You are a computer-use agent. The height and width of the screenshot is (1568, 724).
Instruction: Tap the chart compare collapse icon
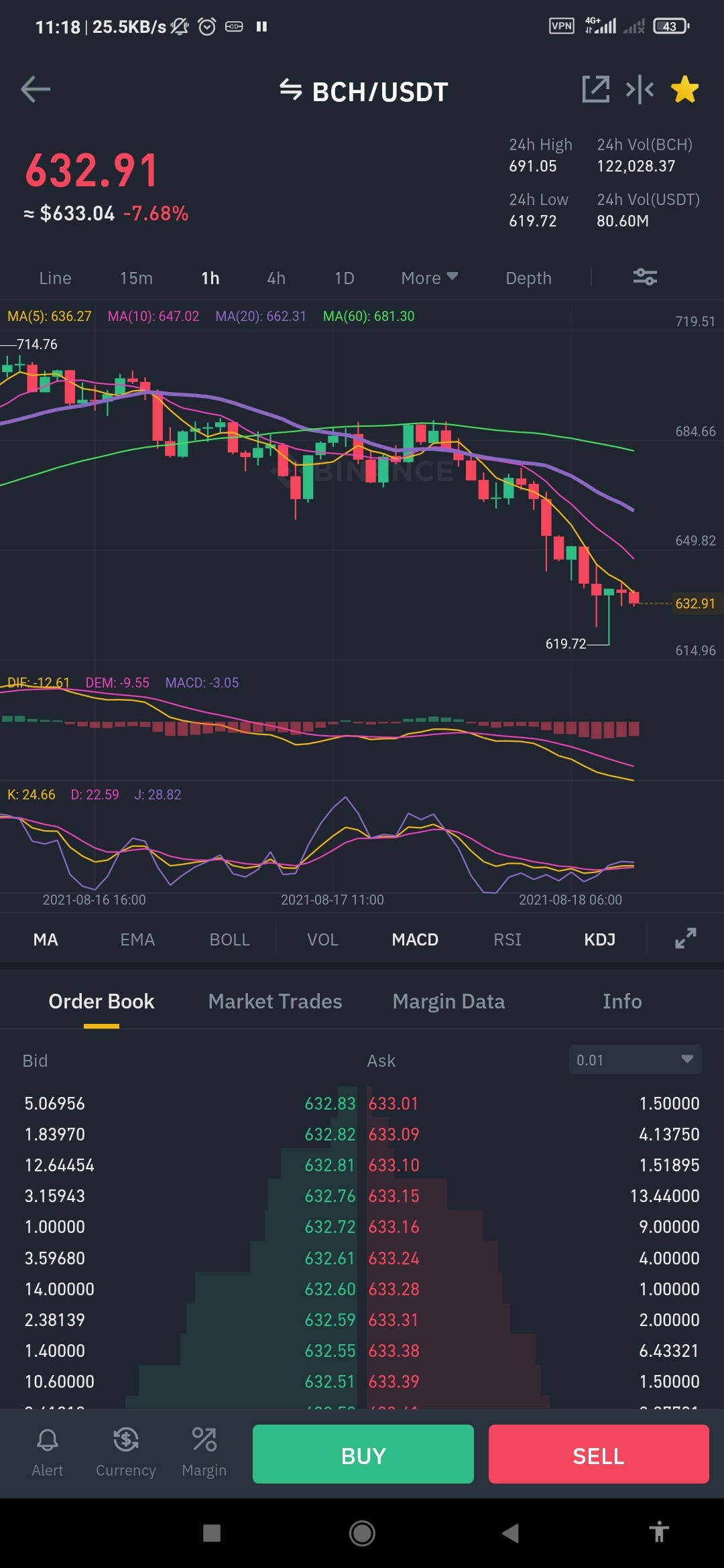pyautogui.click(x=640, y=89)
